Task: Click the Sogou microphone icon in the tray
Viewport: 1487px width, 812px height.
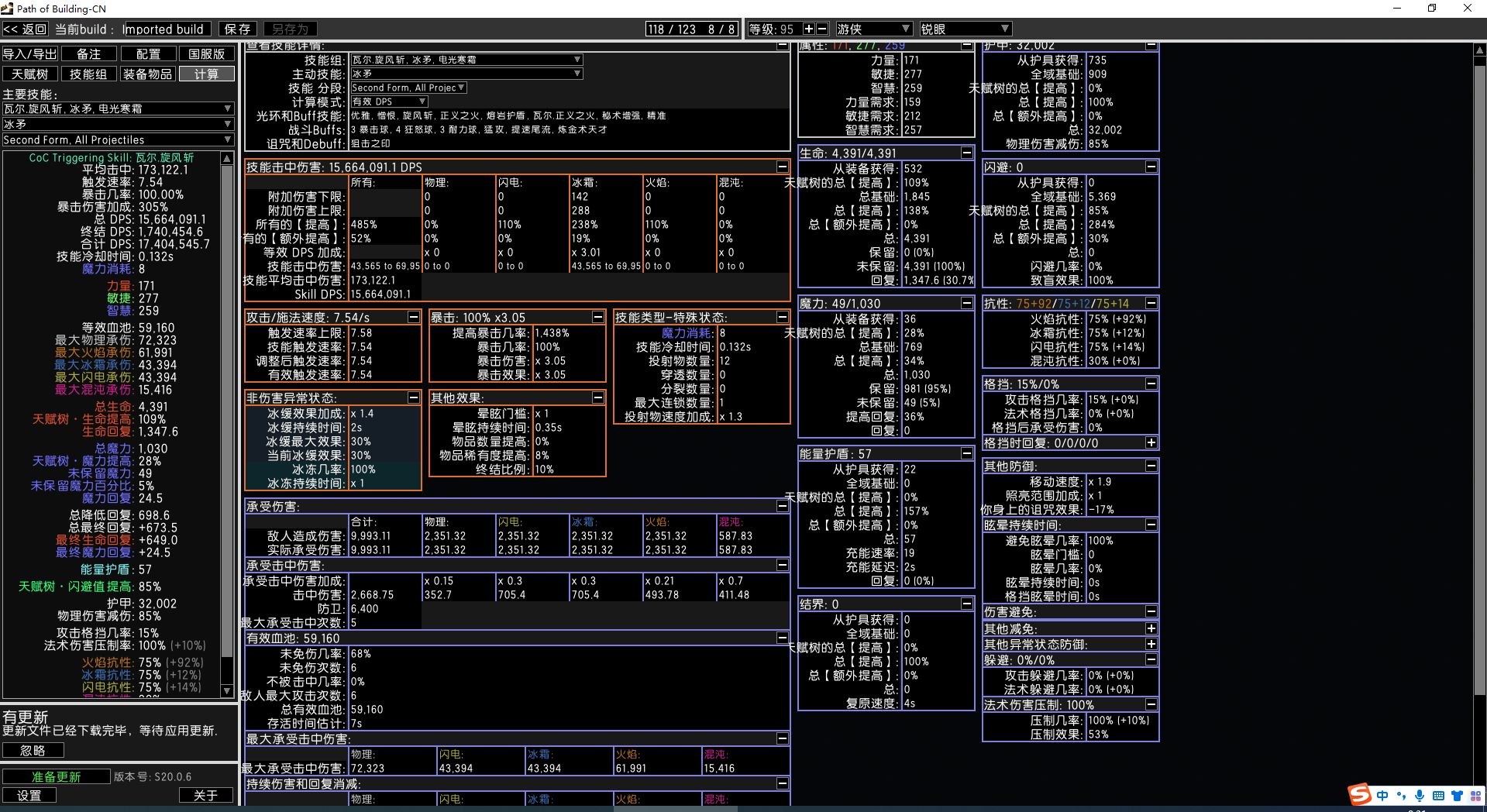Action: [1420, 796]
